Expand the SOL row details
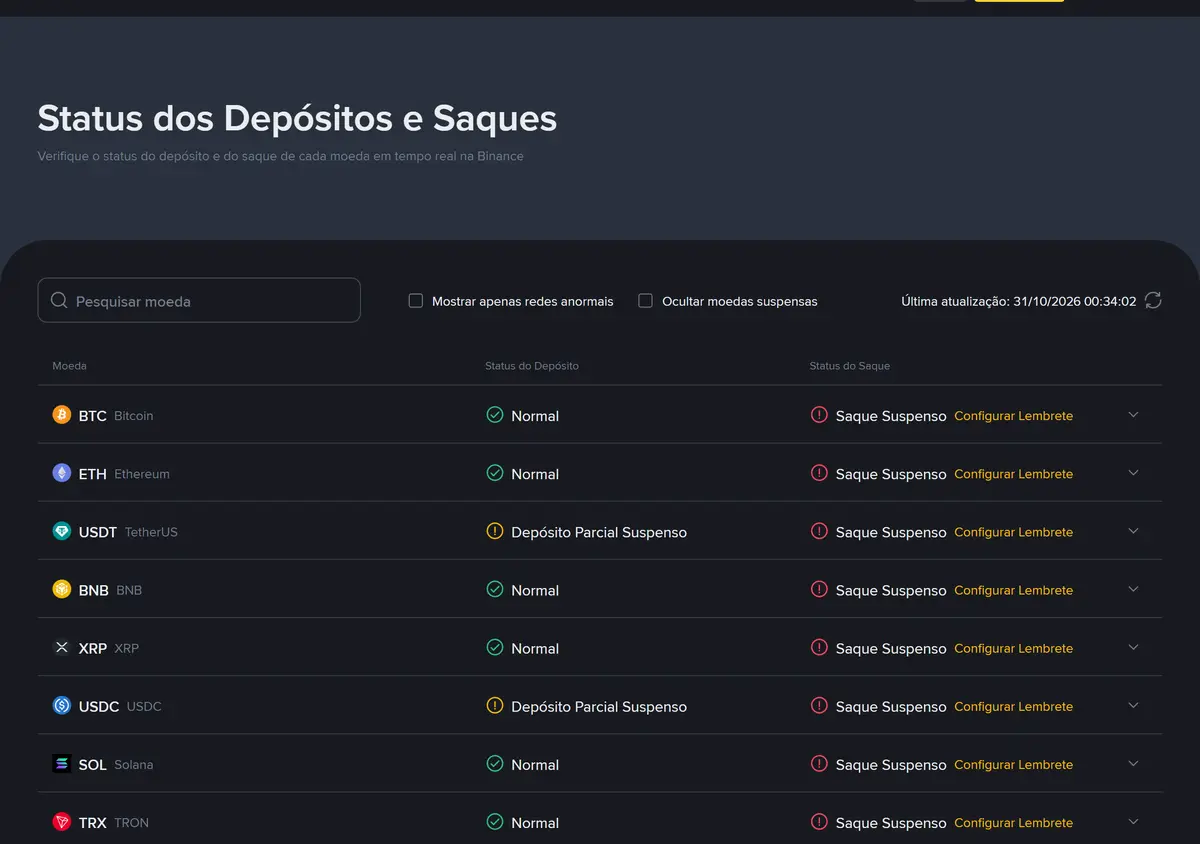 [x=1133, y=763]
